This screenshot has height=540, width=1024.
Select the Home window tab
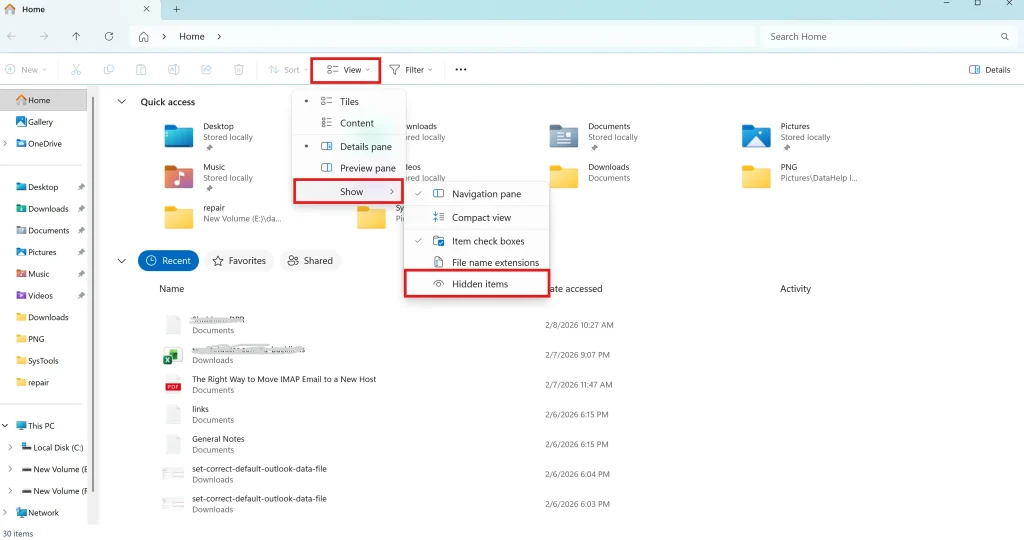(78, 9)
